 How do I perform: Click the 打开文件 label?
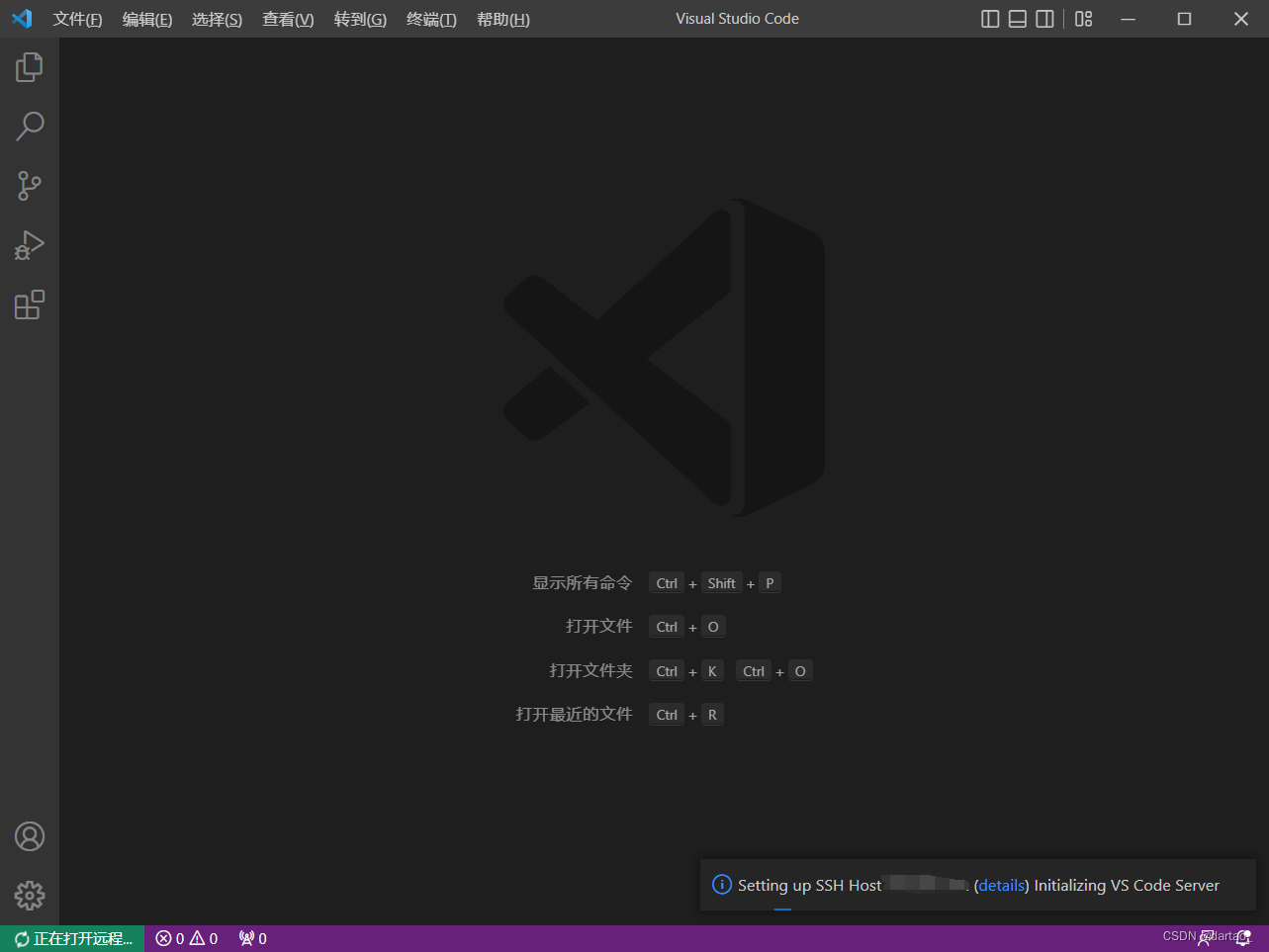coord(599,627)
